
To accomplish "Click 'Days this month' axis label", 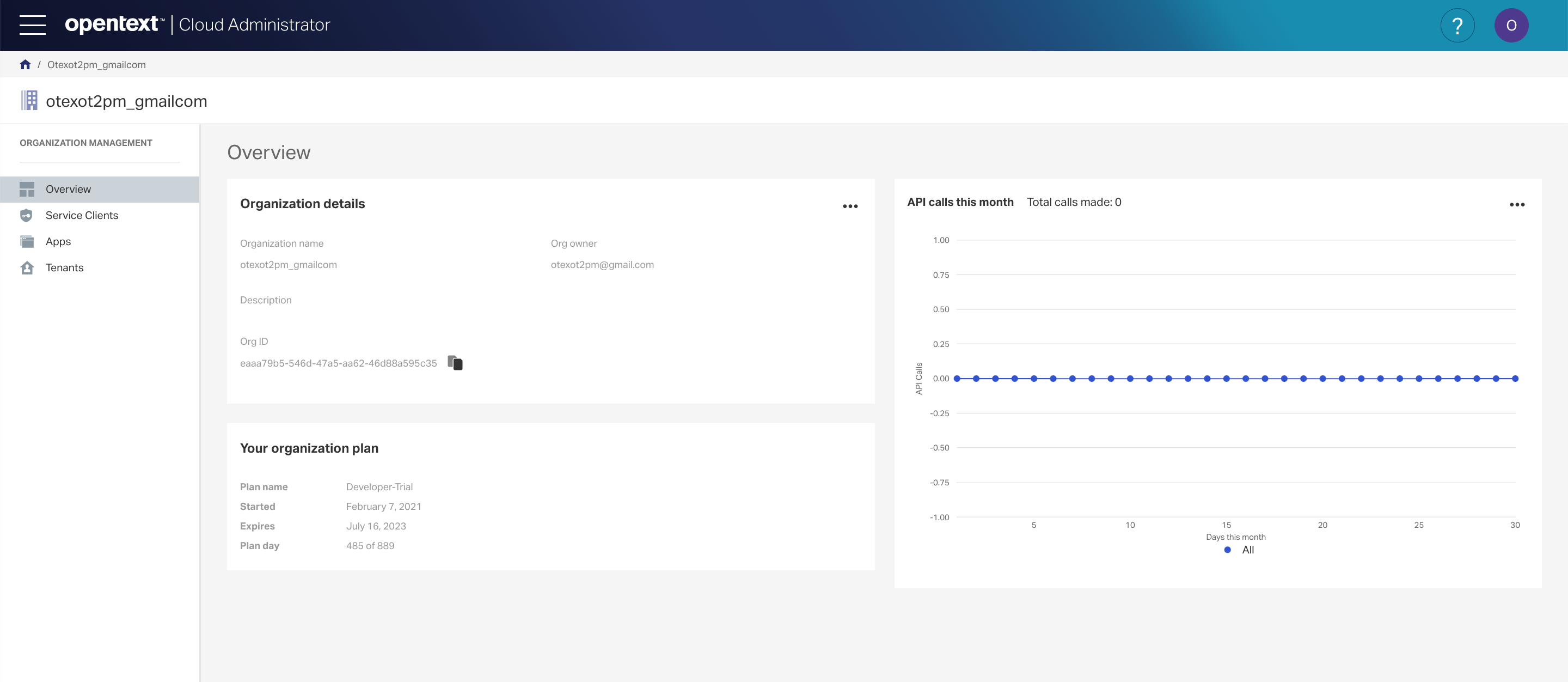I will 1236,537.
